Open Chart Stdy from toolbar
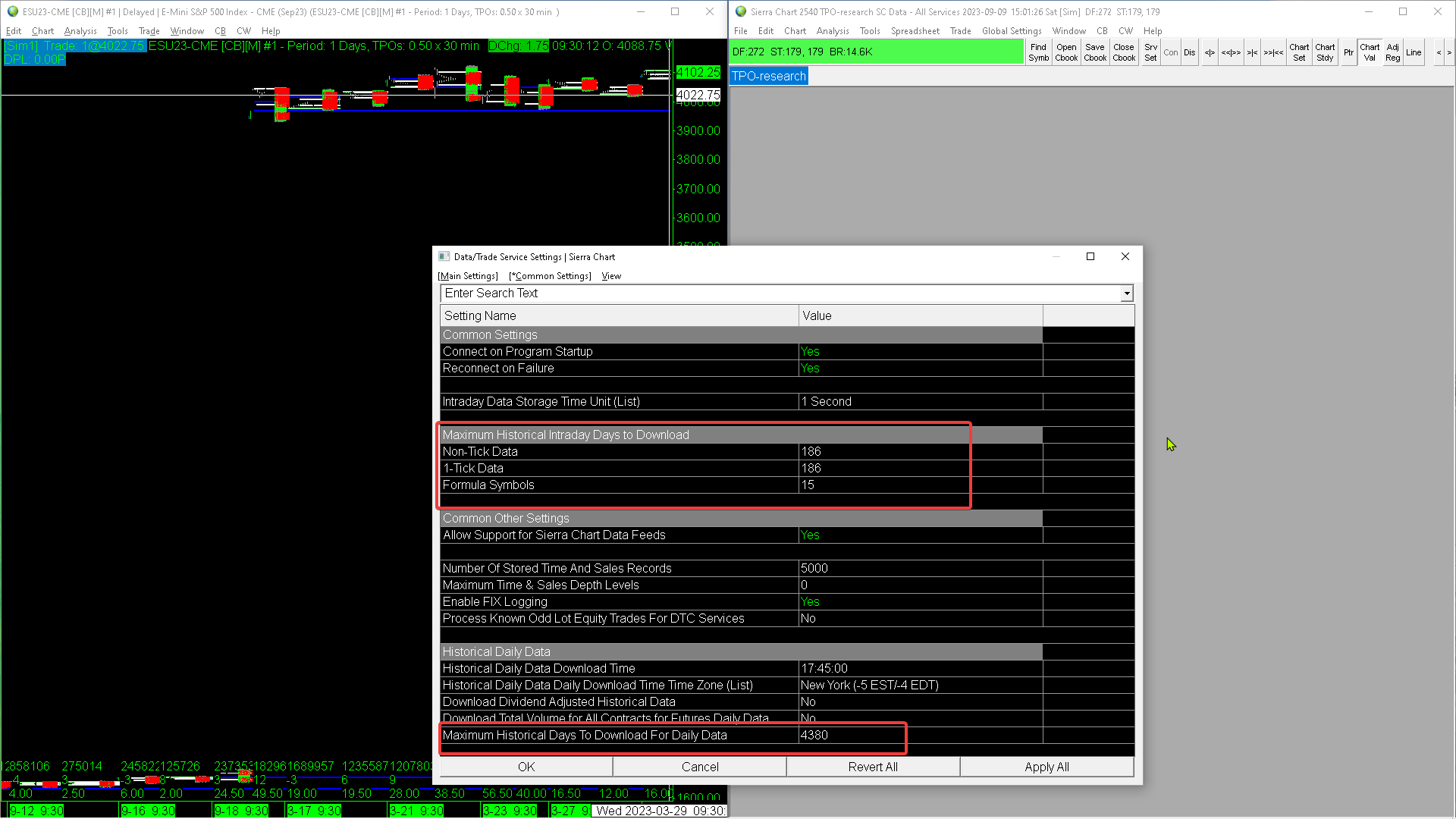The width and height of the screenshot is (1456, 819). point(1325,52)
